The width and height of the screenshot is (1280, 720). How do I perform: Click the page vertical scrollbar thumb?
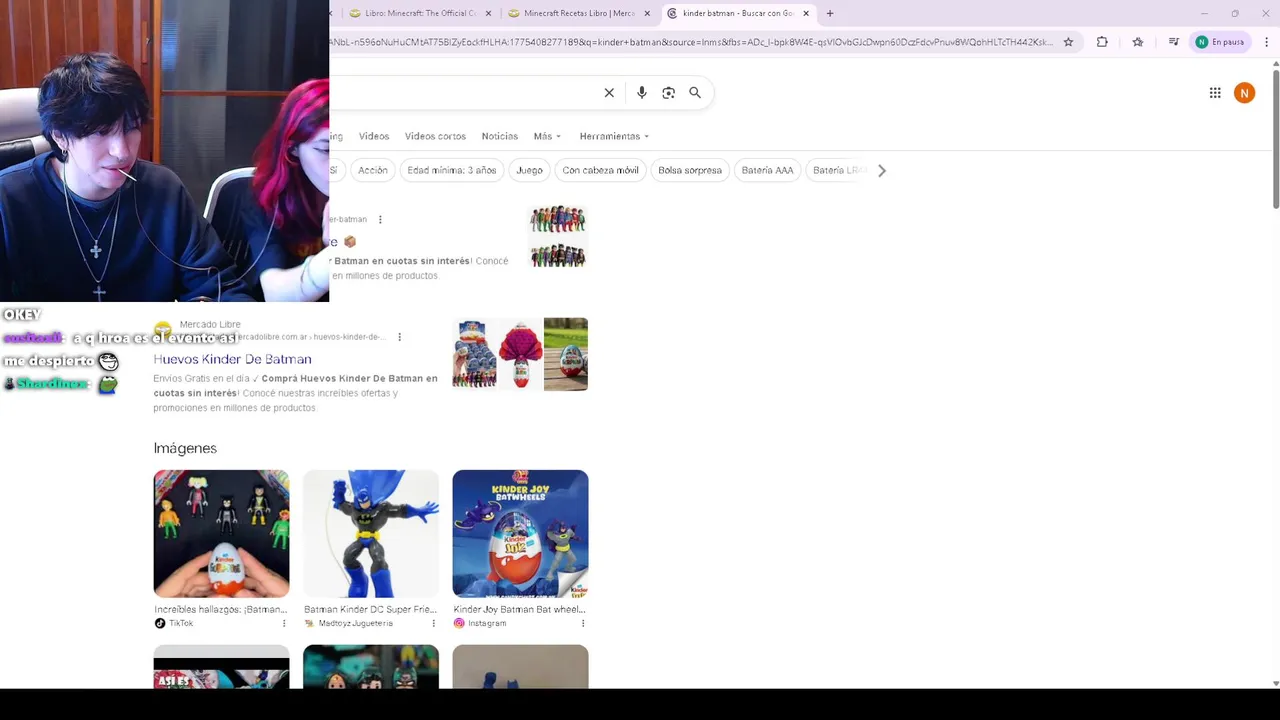tap(1275, 139)
